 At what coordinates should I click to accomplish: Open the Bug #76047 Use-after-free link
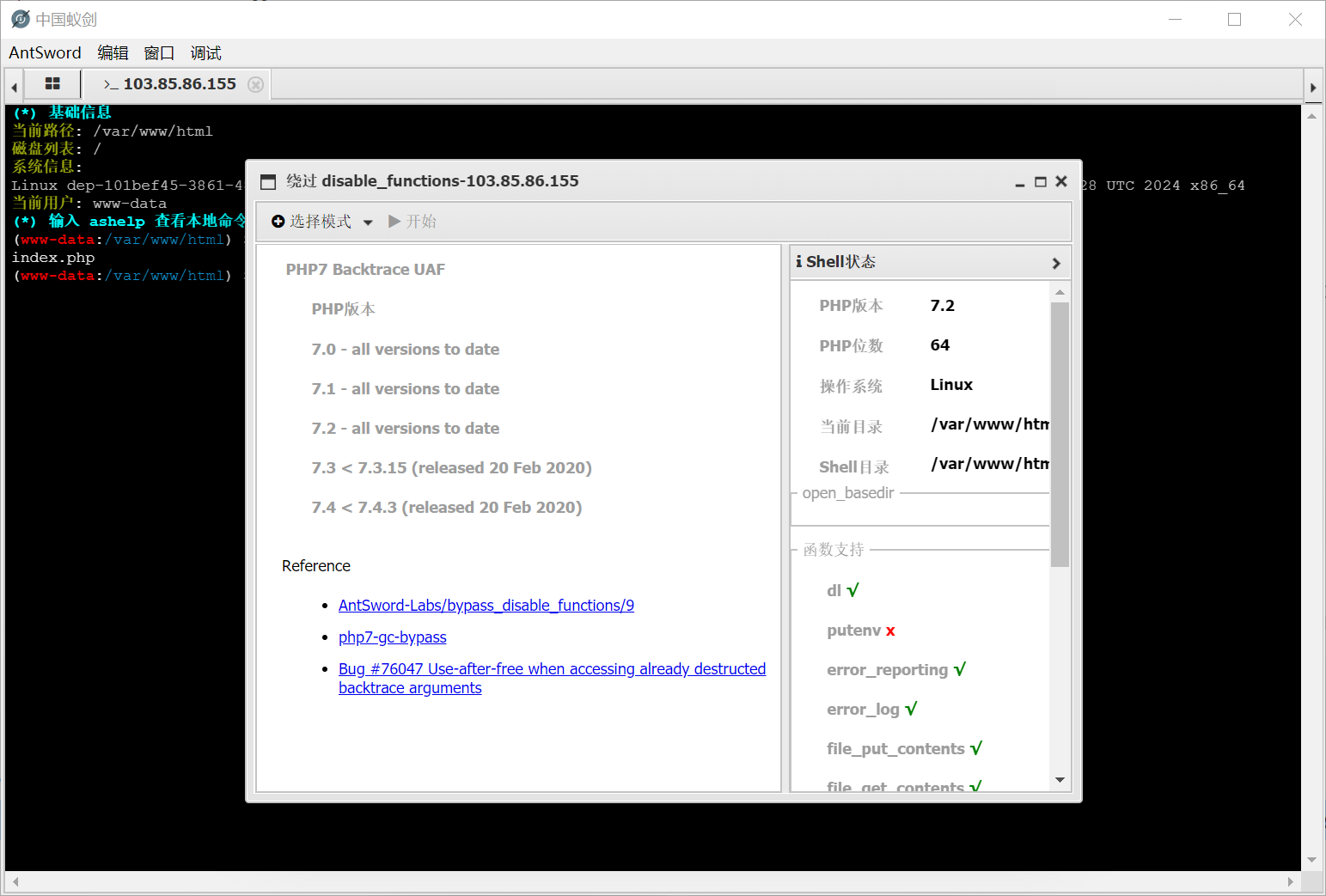pos(552,669)
